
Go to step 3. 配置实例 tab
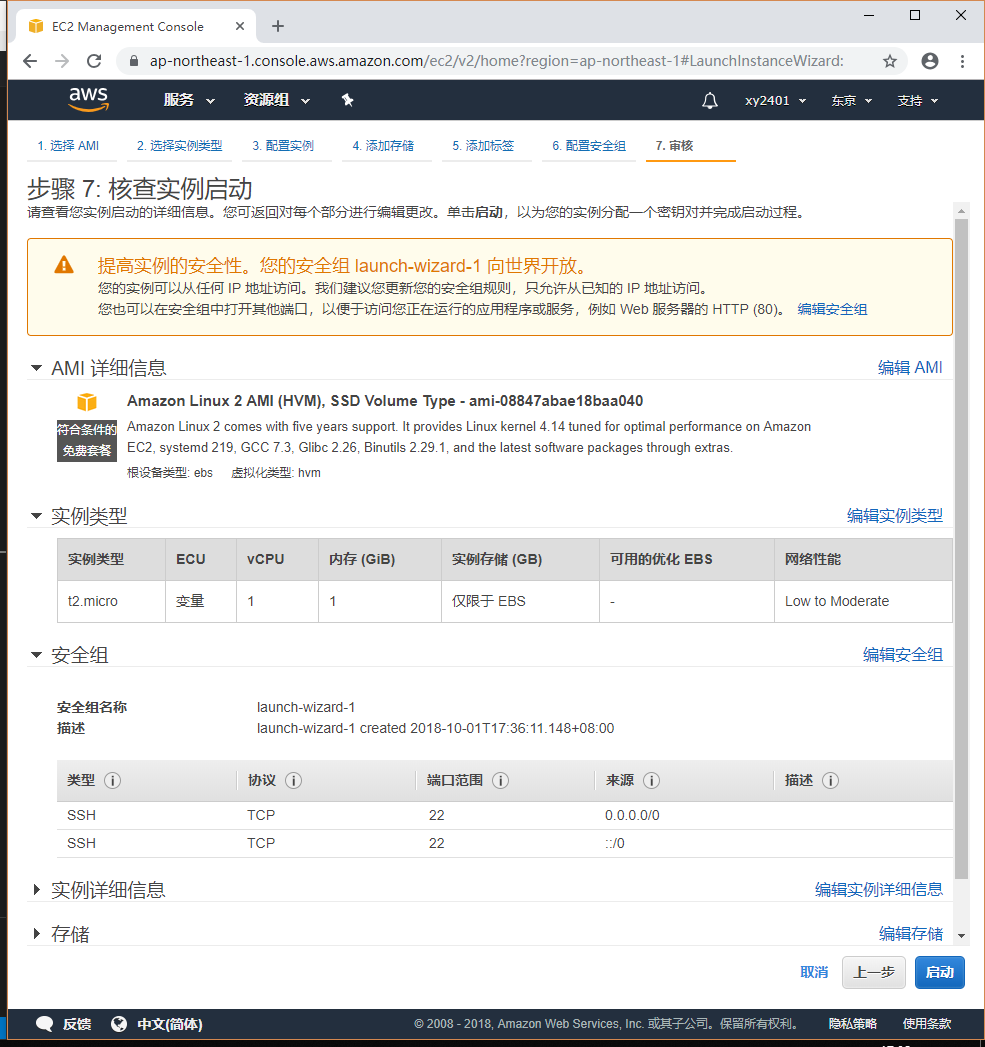(x=282, y=146)
